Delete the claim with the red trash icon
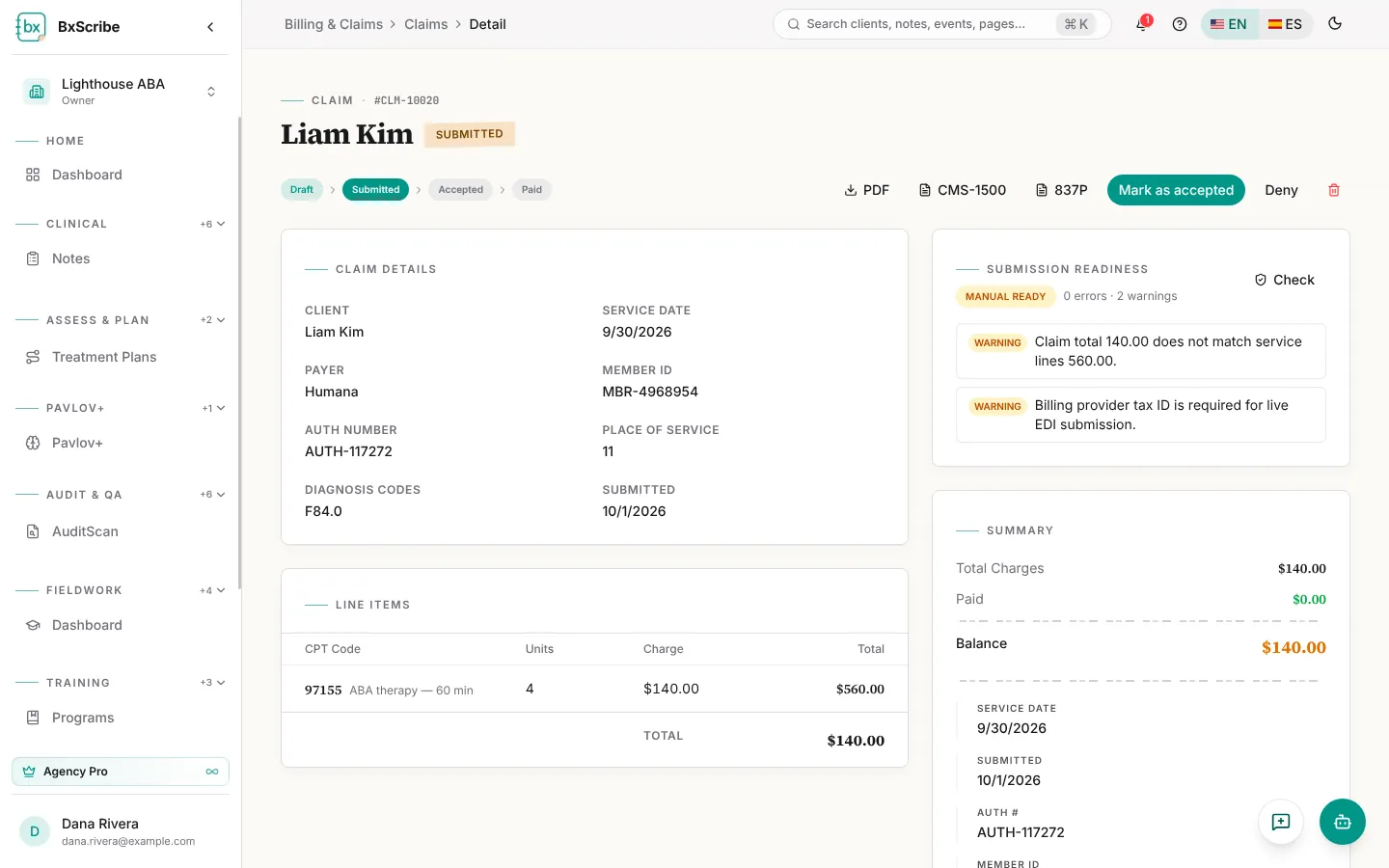This screenshot has width=1389, height=868. [1334, 190]
